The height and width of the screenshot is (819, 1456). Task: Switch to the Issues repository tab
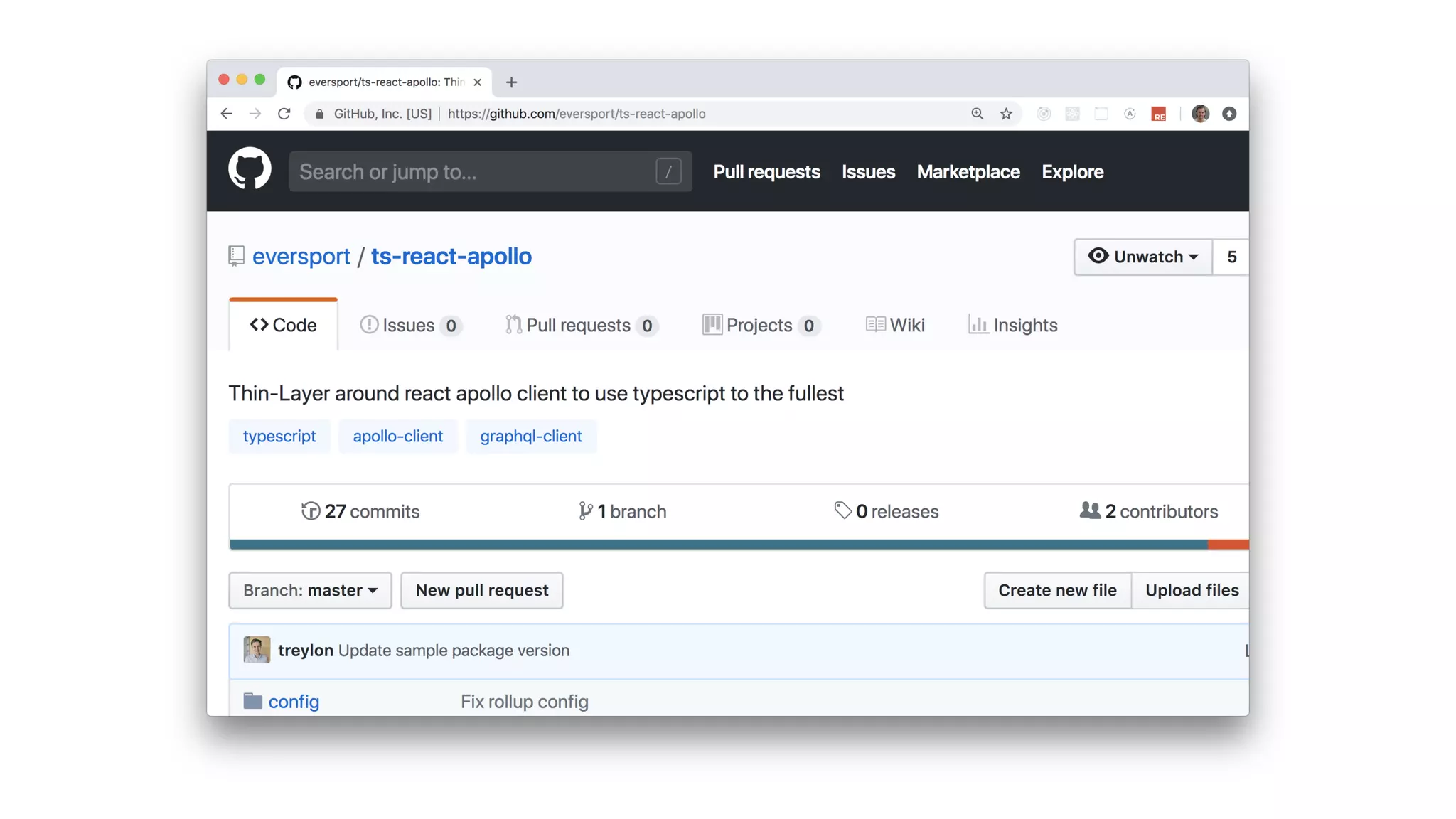(410, 325)
